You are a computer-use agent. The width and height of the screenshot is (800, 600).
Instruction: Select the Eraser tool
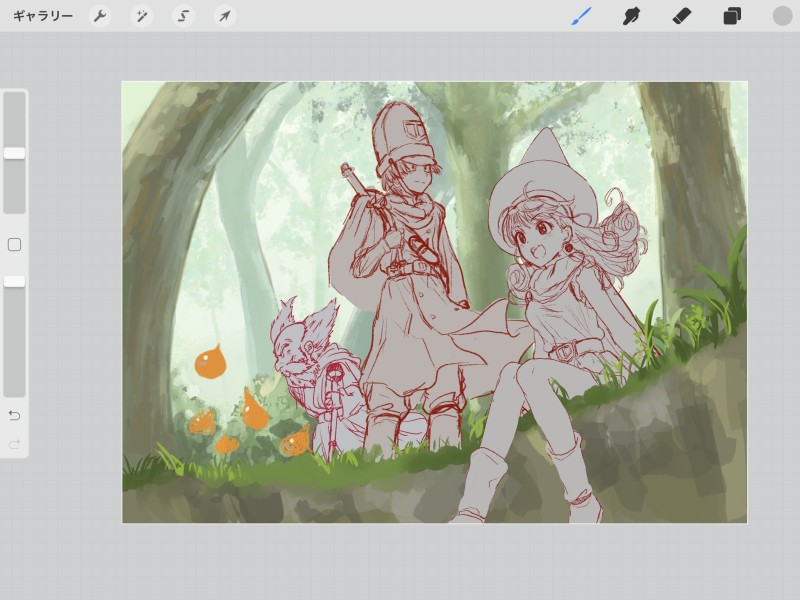click(682, 16)
